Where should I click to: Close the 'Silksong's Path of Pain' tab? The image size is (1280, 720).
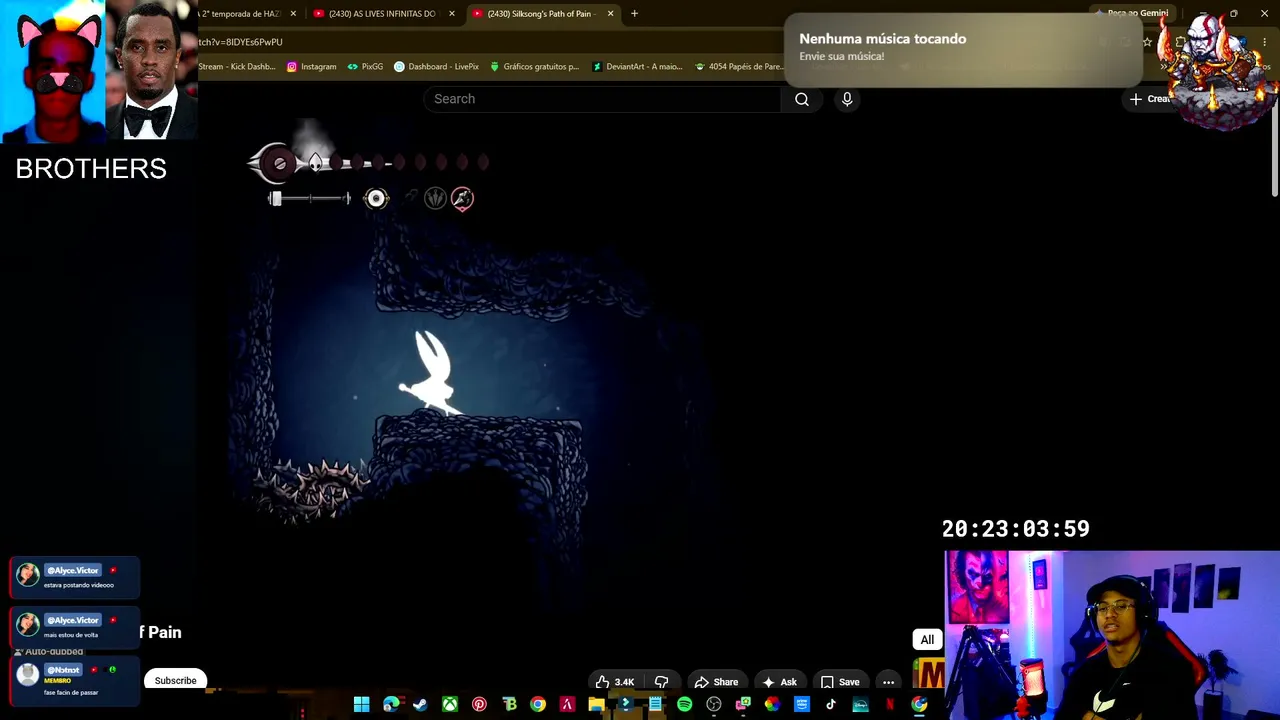pyautogui.click(x=610, y=14)
